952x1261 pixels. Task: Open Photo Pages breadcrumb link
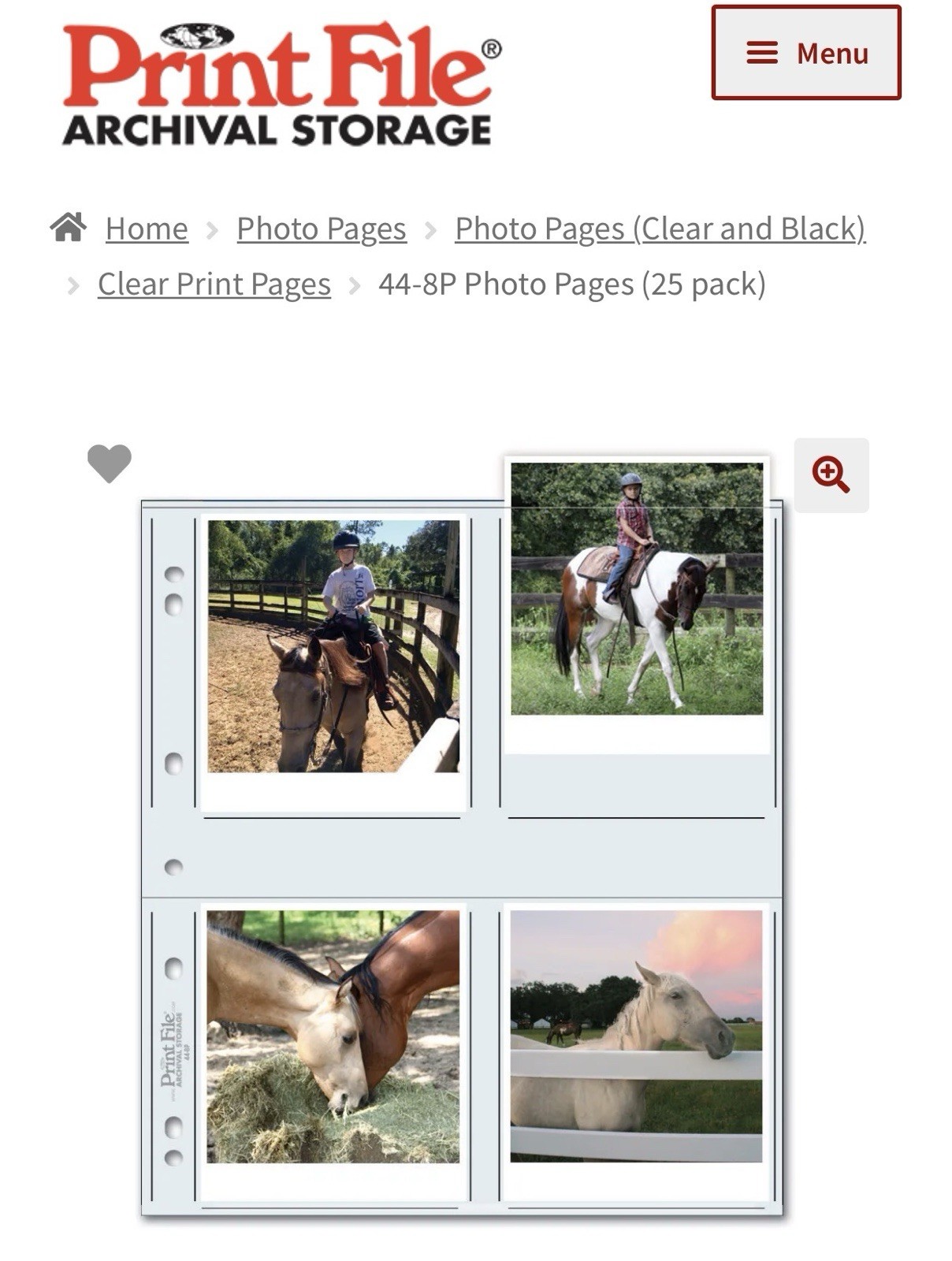pyautogui.click(x=322, y=229)
